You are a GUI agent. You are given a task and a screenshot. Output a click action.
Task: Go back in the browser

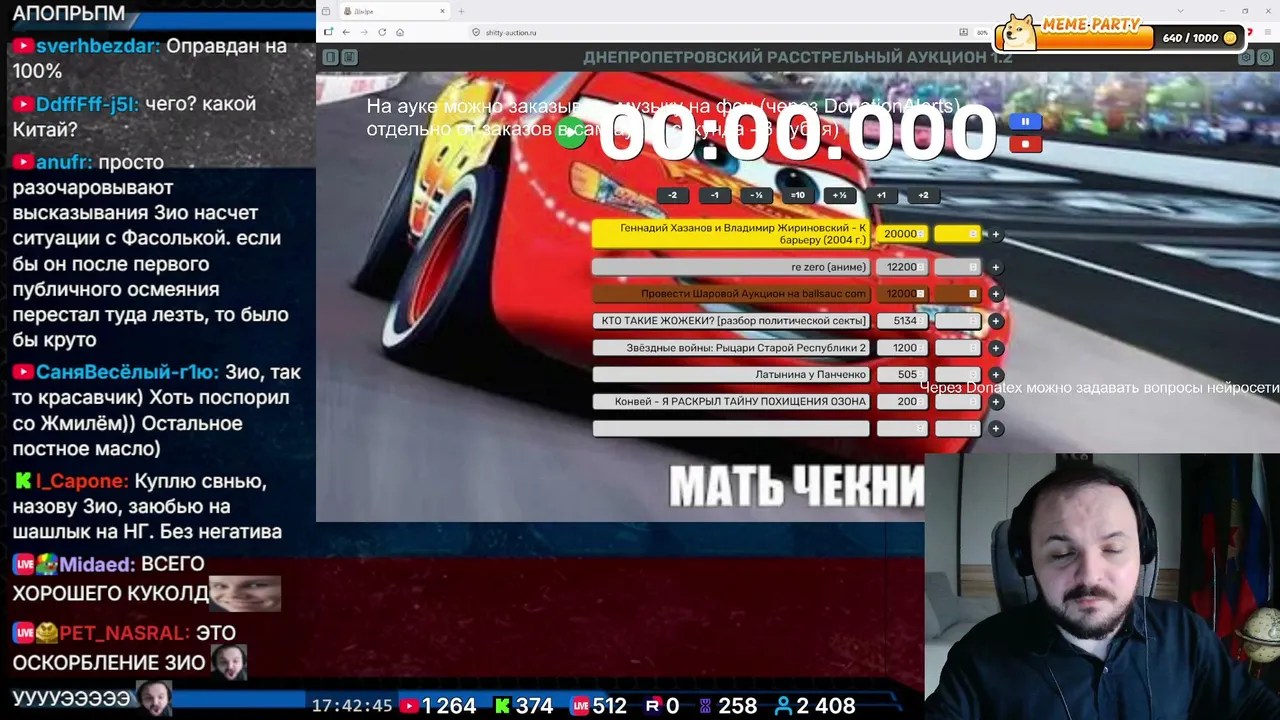tap(346, 32)
